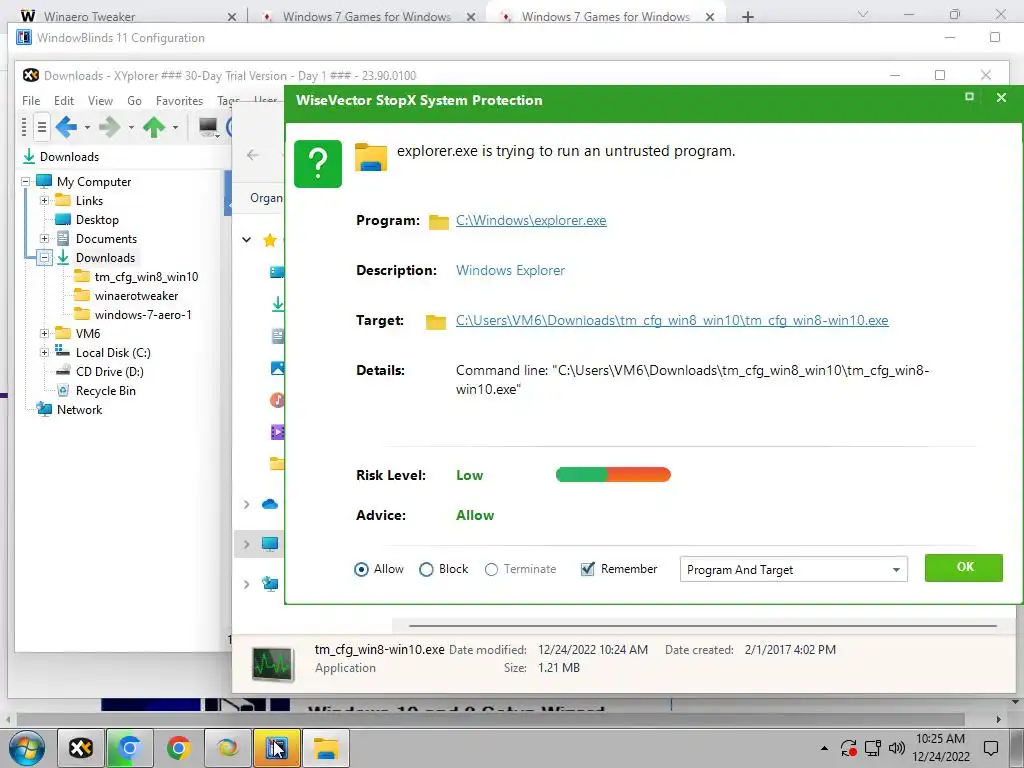Show hidden tray icons arrow
The height and width of the screenshot is (768, 1024).
pyautogui.click(x=824, y=748)
